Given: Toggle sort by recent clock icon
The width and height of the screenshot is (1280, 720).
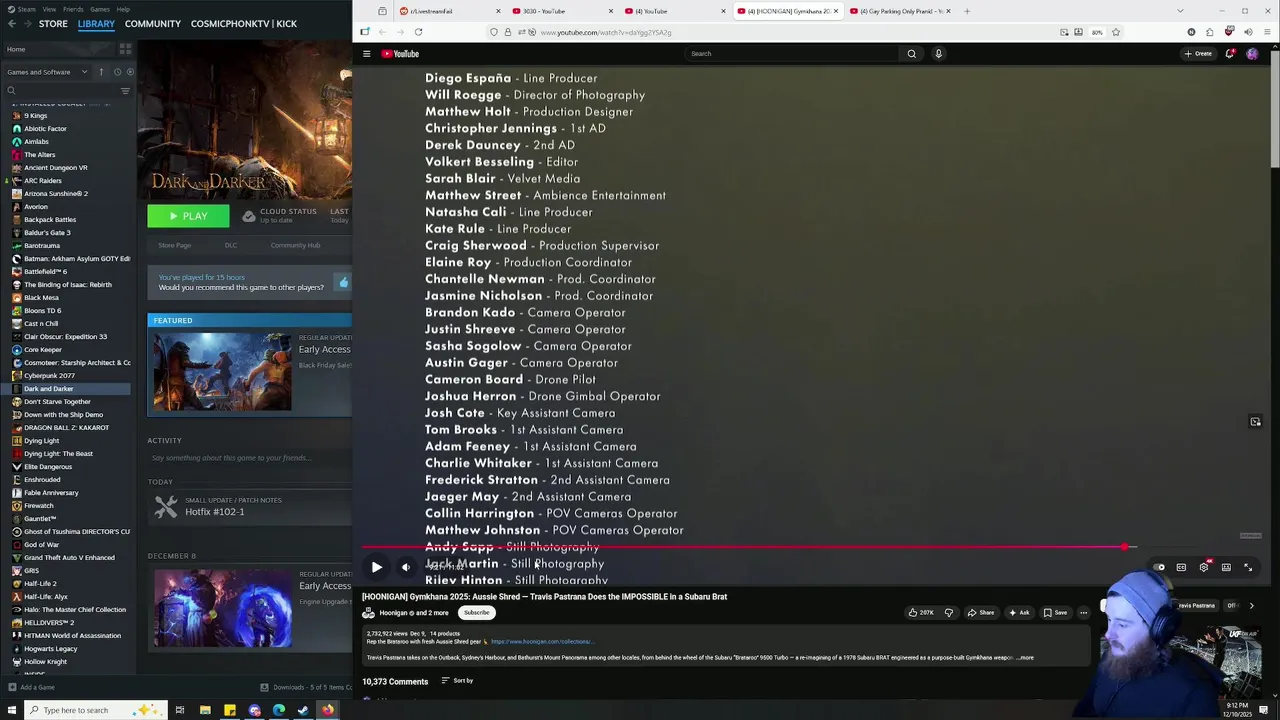Looking at the screenshot, I should (117, 72).
